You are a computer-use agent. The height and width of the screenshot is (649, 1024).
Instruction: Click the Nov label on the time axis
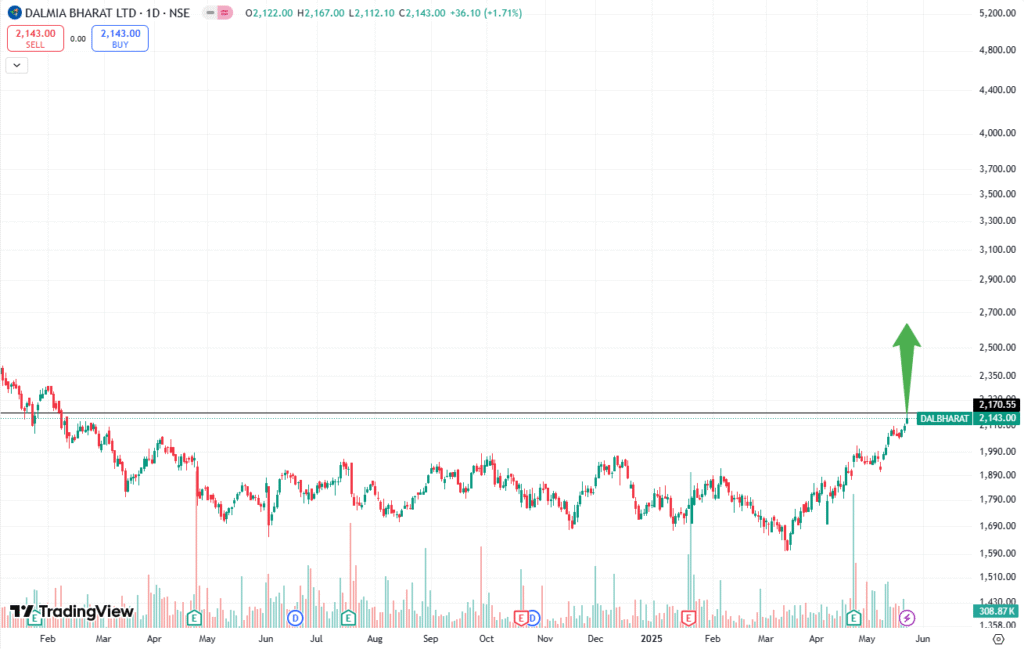click(x=545, y=639)
